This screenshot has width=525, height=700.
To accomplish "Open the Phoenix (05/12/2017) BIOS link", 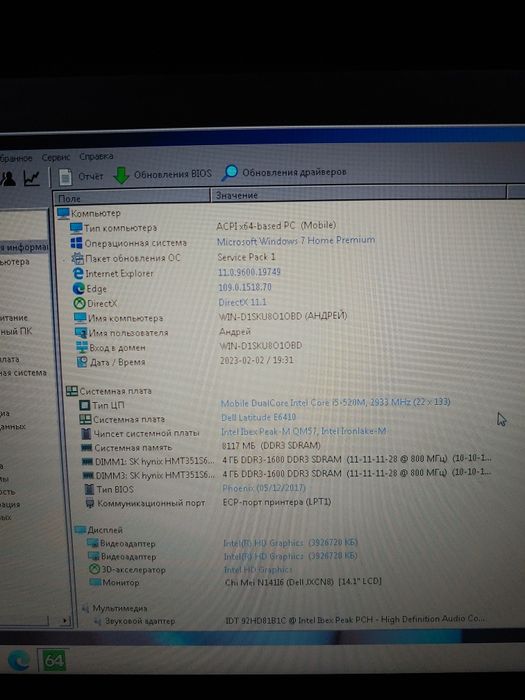I will click(x=264, y=488).
